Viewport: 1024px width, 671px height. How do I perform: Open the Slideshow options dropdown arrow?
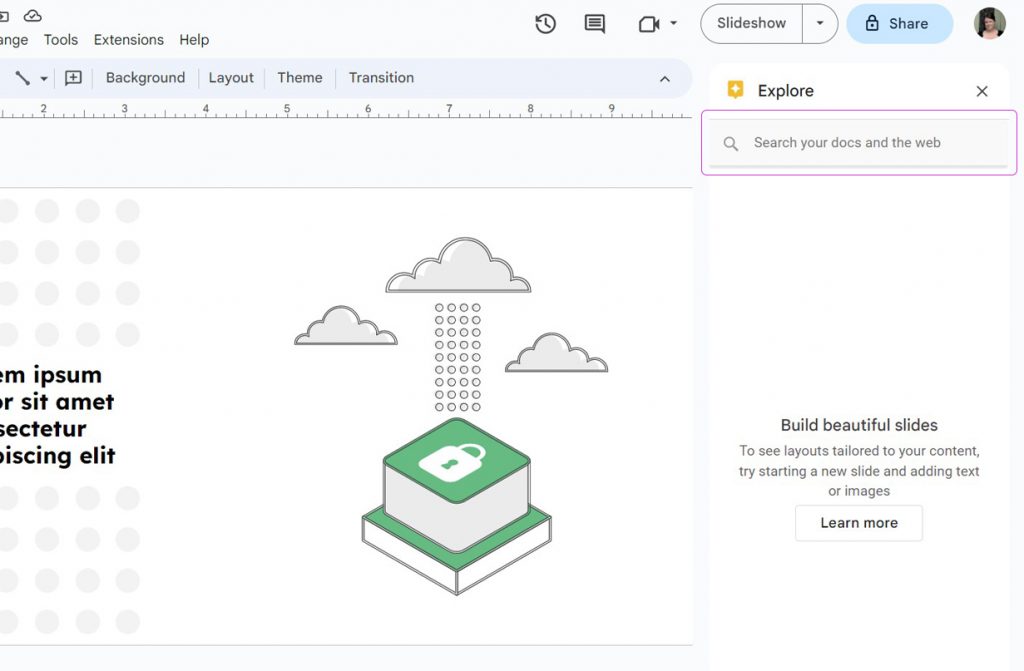coord(821,22)
